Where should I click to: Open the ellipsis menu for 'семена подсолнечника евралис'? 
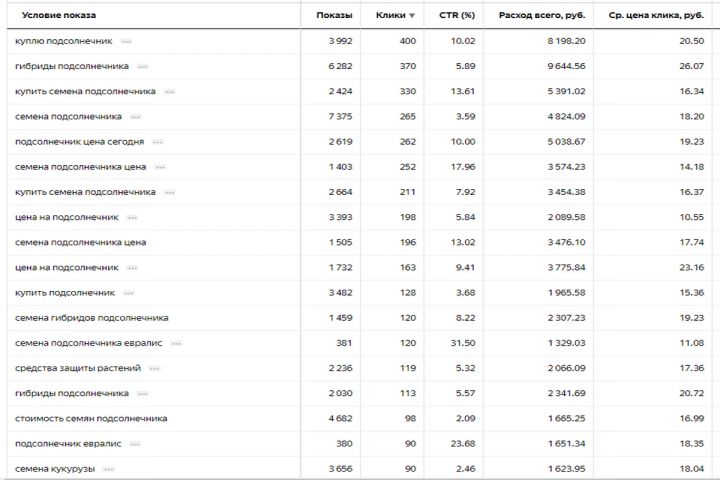tap(176, 343)
